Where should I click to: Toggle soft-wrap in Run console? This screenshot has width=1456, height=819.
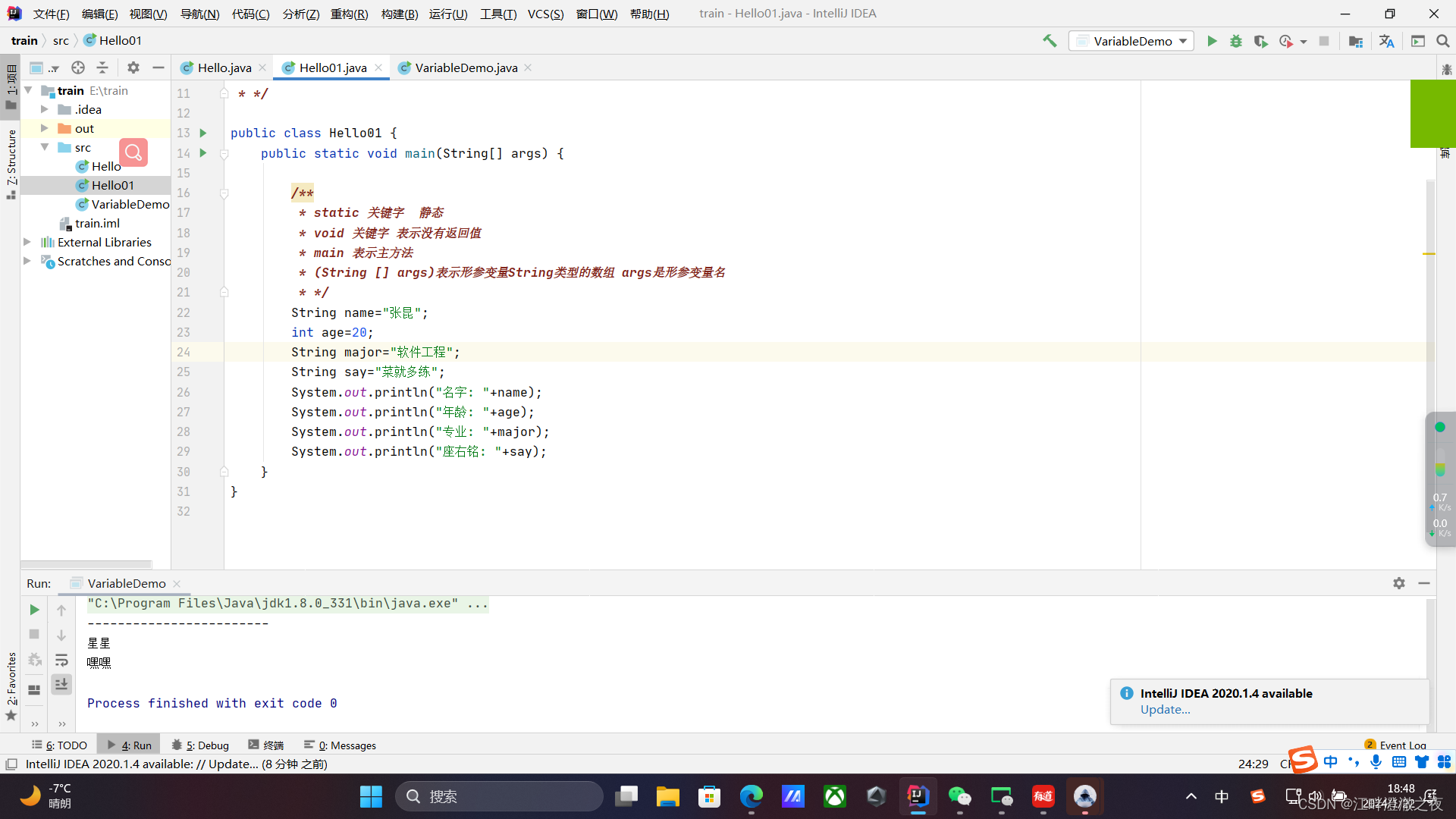click(61, 660)
